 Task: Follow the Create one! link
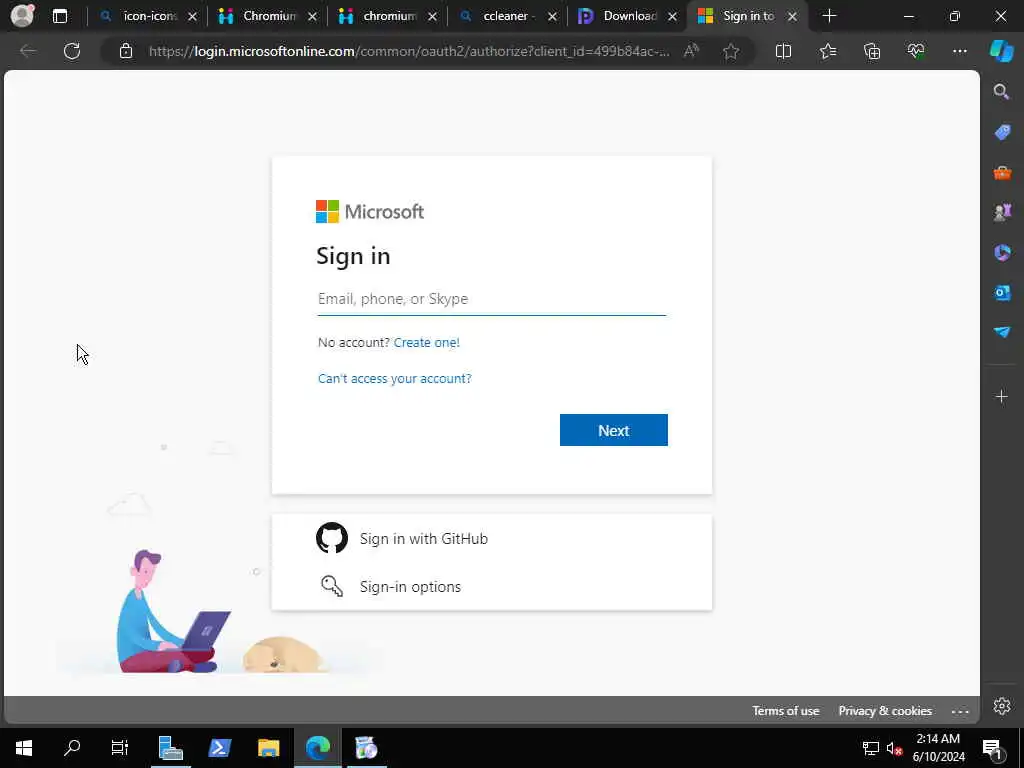pyautogui.click(x=426, y=342)
